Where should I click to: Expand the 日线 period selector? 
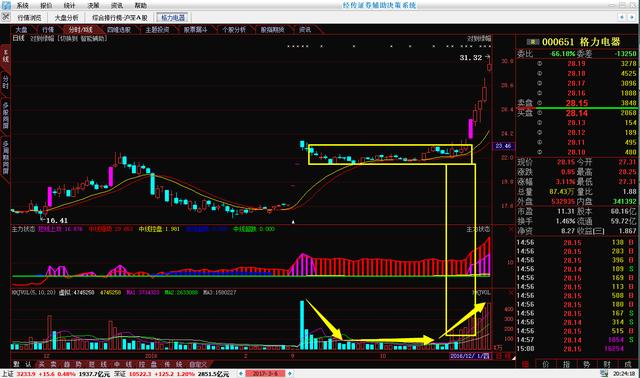point(18,38)
